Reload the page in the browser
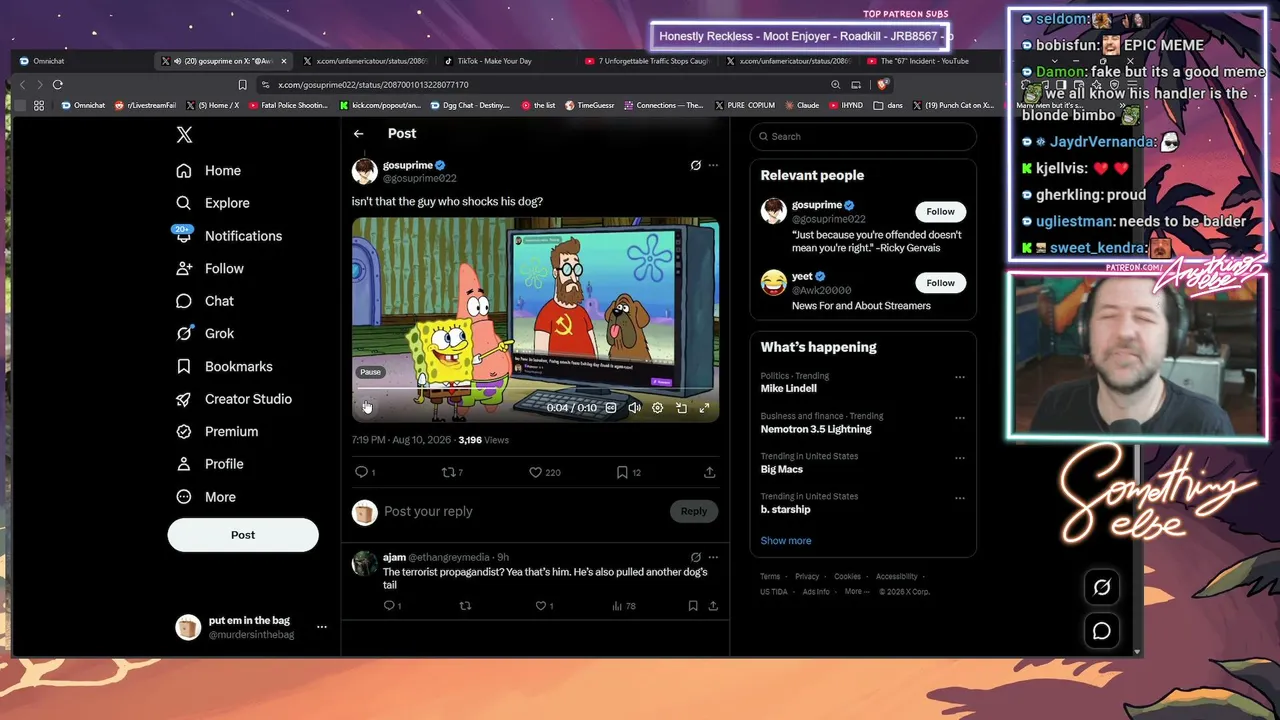The width and height of the screenshot is (1280, 720). (x=58, y=85)
